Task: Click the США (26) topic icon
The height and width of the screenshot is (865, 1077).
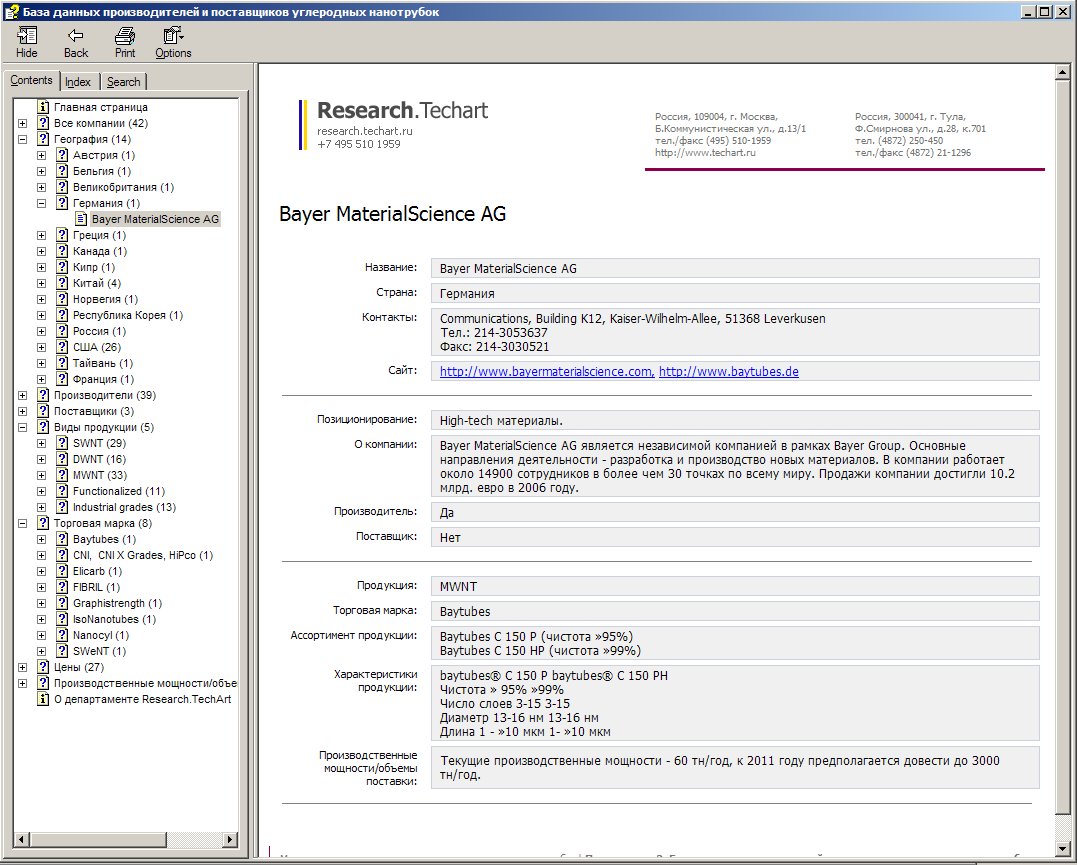Action: tap(63, 347)
